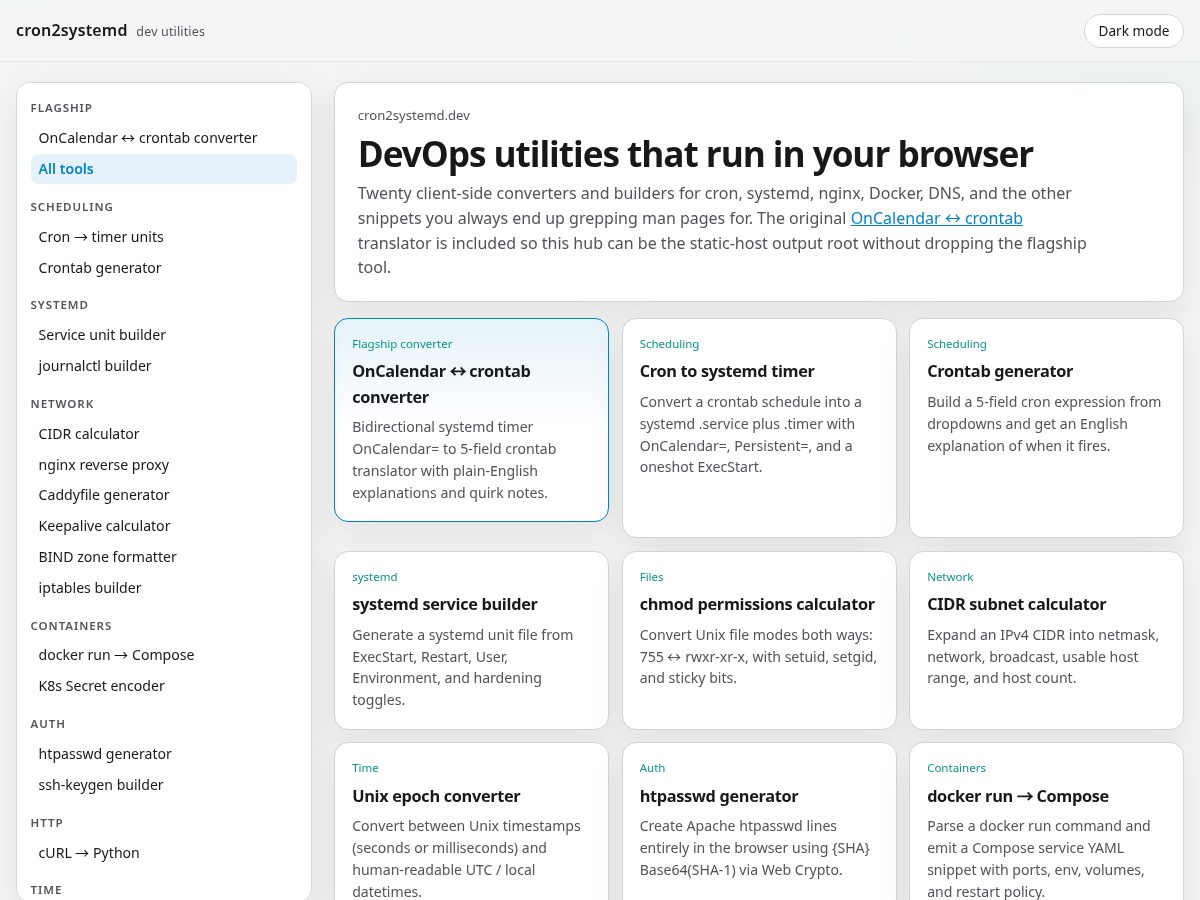The image size is (1200, 900).
Task: Open the htpasswd generator card
Action: (759, 822)
